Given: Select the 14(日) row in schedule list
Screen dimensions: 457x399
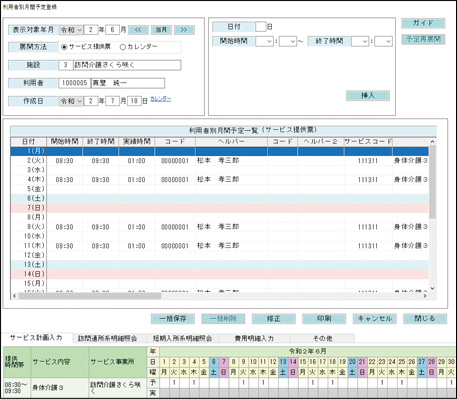Looking at the screenshot, I should tap(219, 274).
